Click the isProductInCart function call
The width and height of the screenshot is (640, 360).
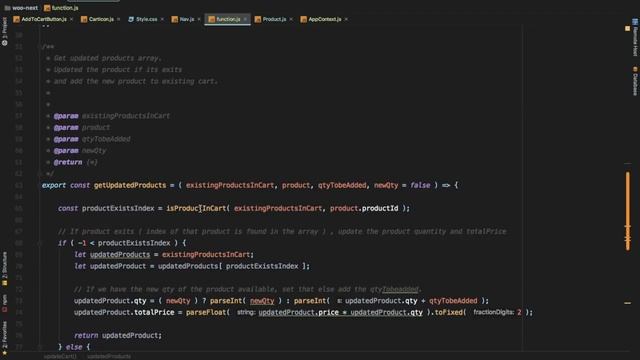coord(196,208)
